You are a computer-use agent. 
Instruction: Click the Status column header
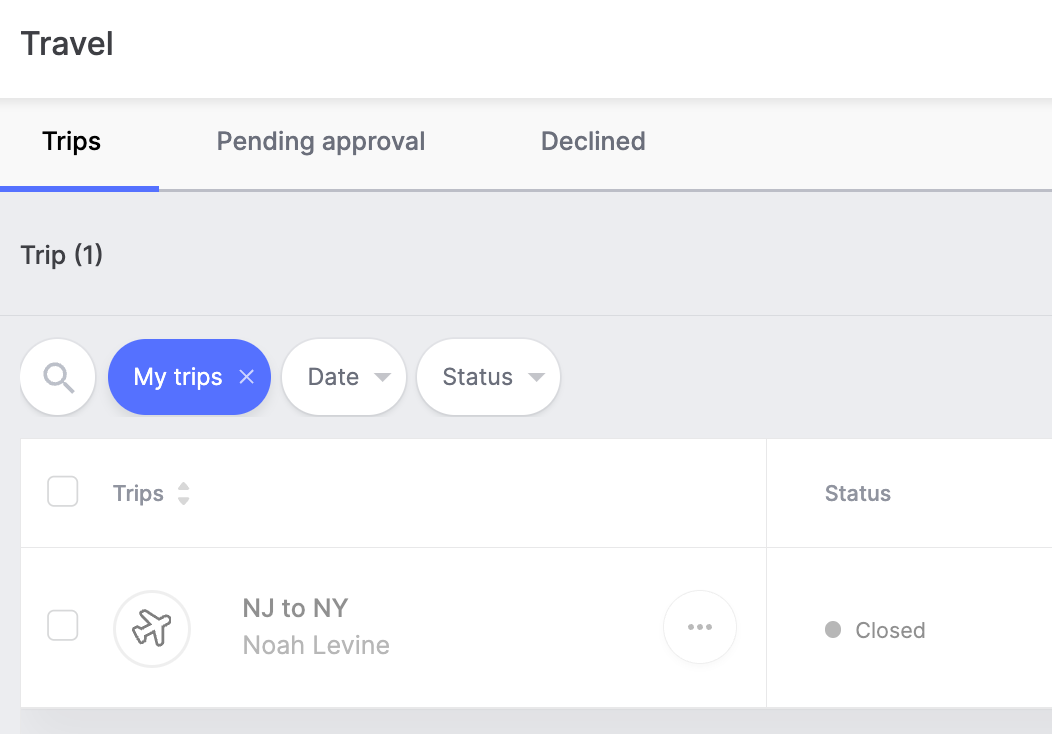point(857,493)
